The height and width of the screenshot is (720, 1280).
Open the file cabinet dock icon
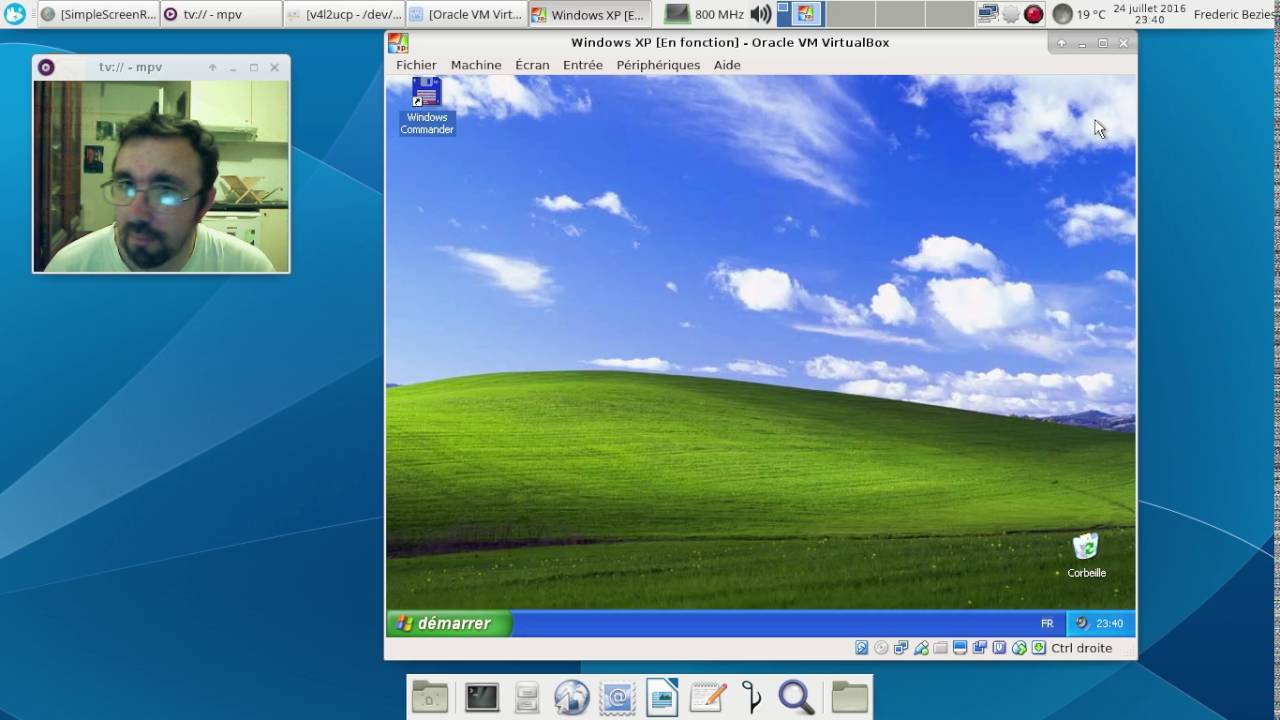point(528,697)
